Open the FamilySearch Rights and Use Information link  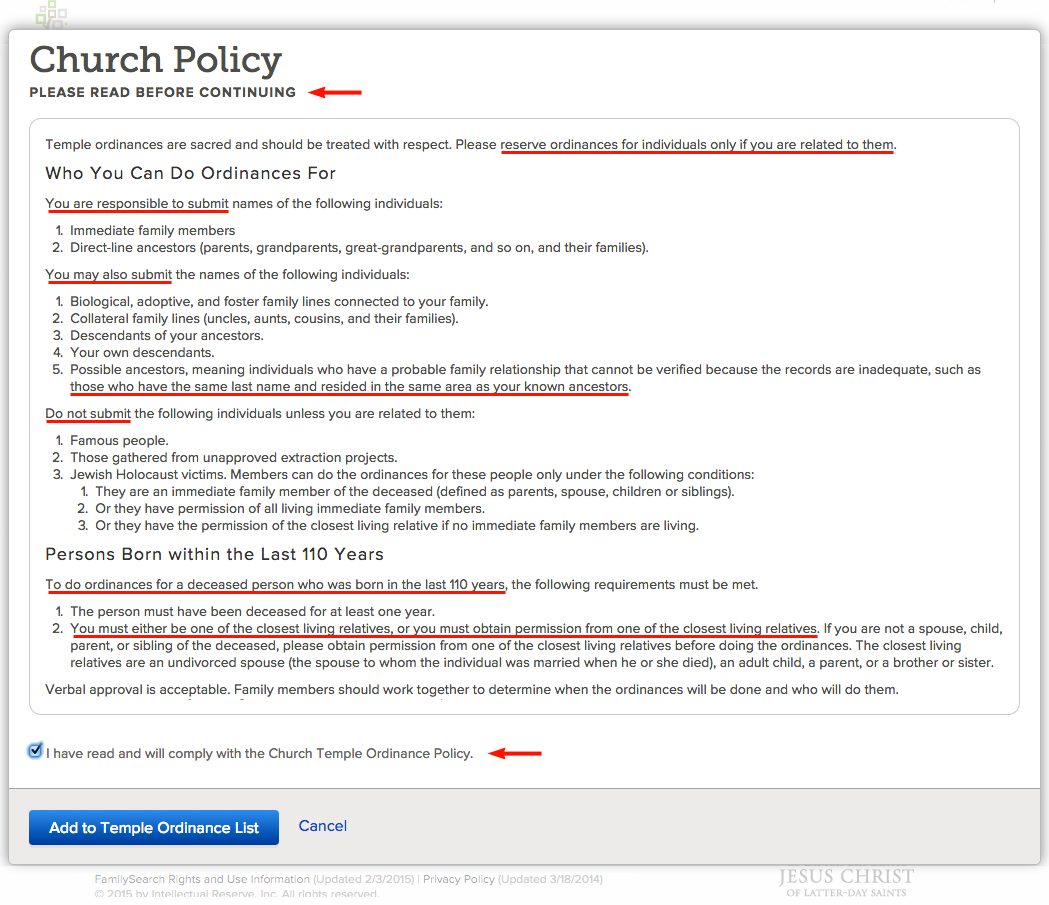[x=202, y=879]
